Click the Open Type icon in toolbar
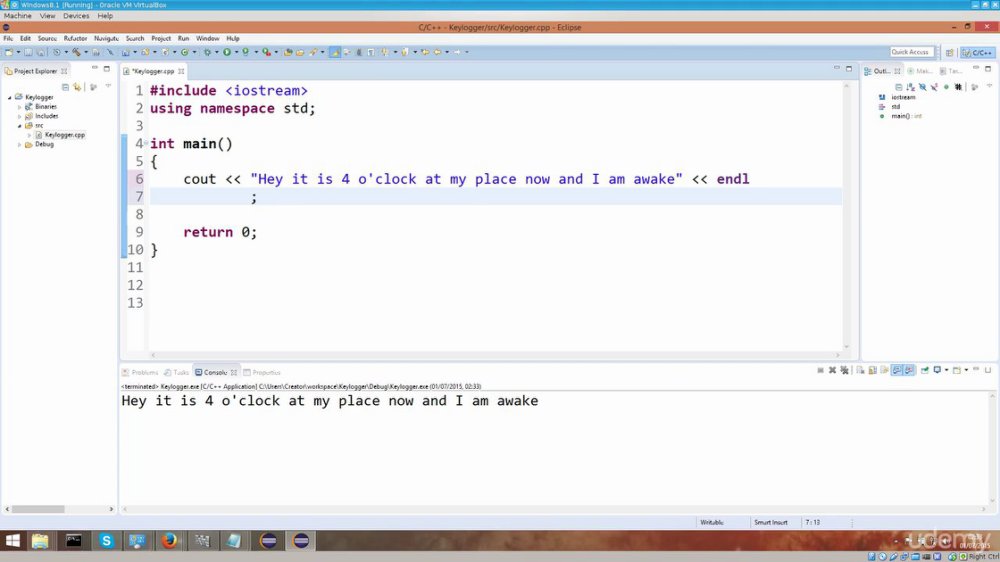Image resolution: width=1000 pixels, height=562 pixels. pyautogui.click(x=288, y=52)
